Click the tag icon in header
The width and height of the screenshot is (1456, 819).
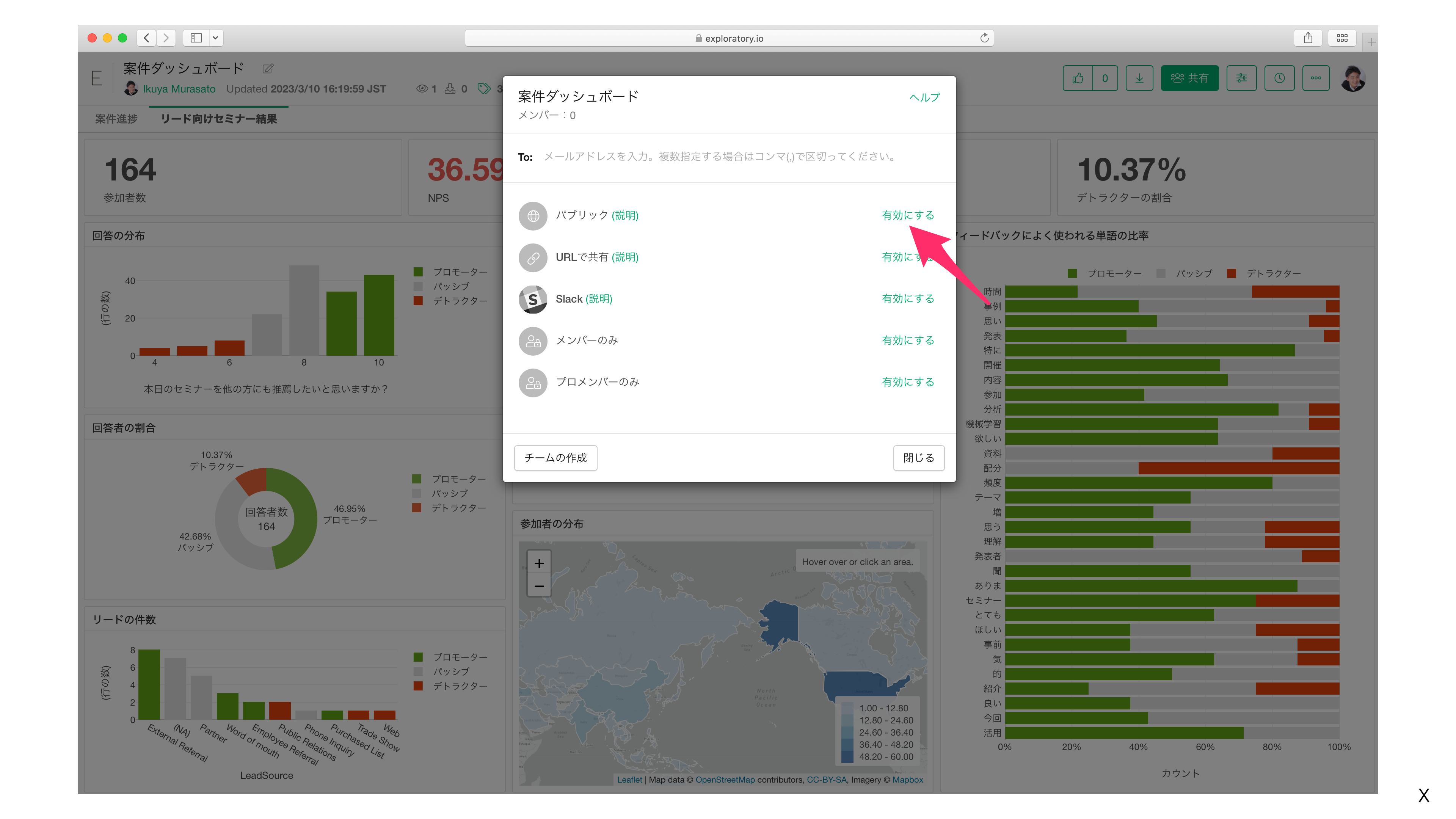click(484, 89)
